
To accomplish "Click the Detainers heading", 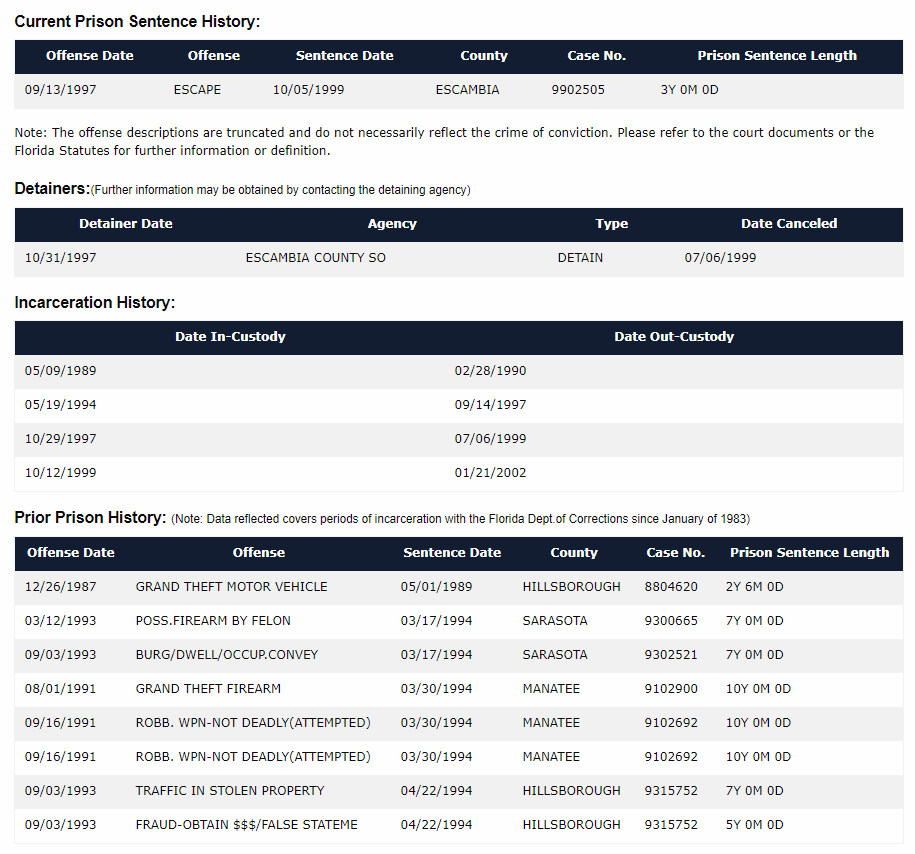I will point(52,189).
